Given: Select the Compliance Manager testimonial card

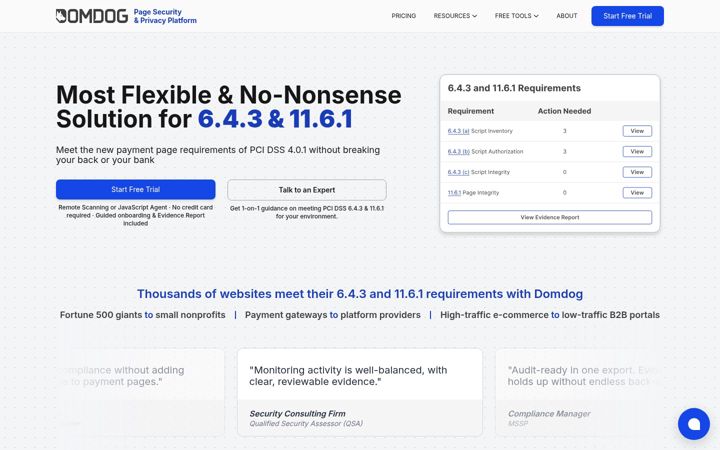Looking at the screenshot, I should click(x=579, y=393).
